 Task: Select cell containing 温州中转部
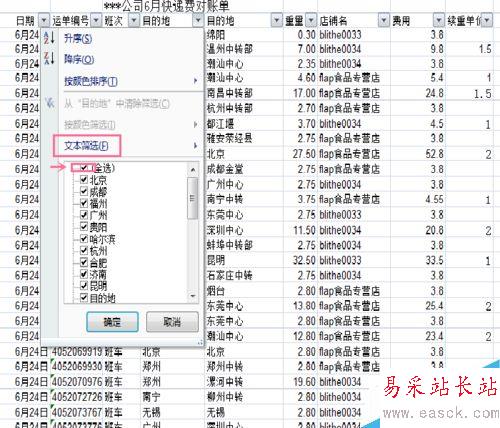point(244,49)
